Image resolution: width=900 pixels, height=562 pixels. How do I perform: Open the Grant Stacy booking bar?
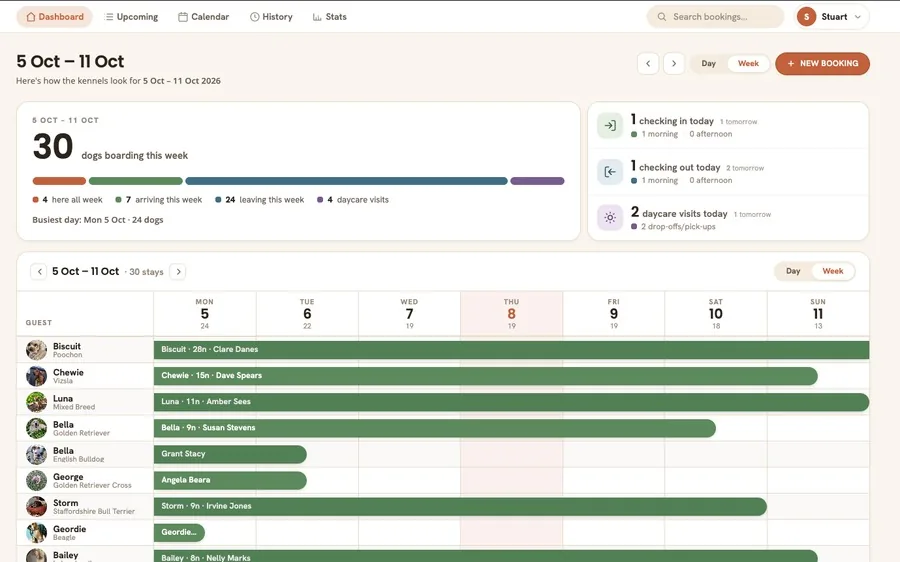point(230,454)
